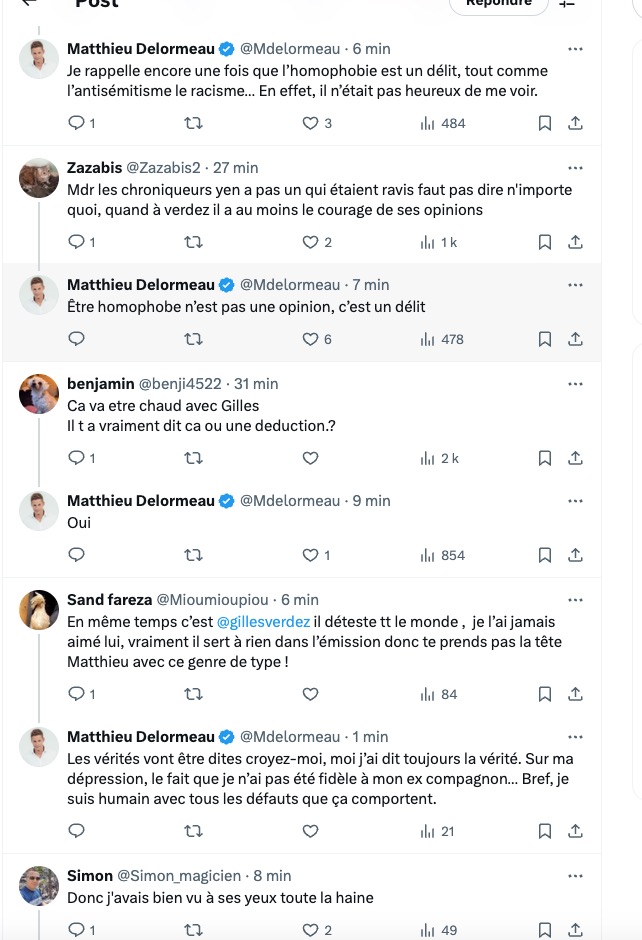Open the more options menu on Simon's tweet

point(575,877)
